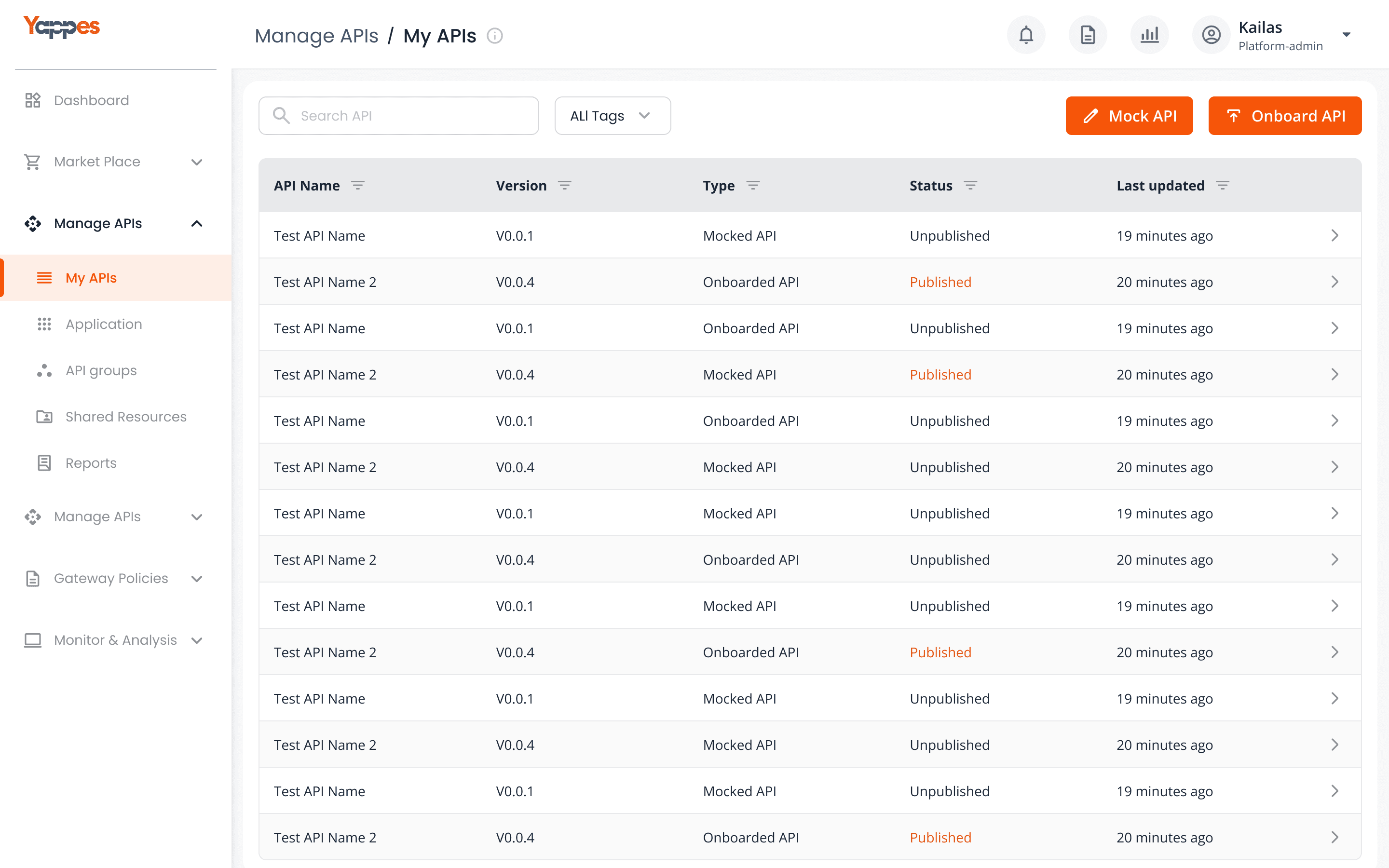The height and width of the screenshot is (868, 1389).
Task: Collapse the active Manage APIs section
Action: (196, 224)
